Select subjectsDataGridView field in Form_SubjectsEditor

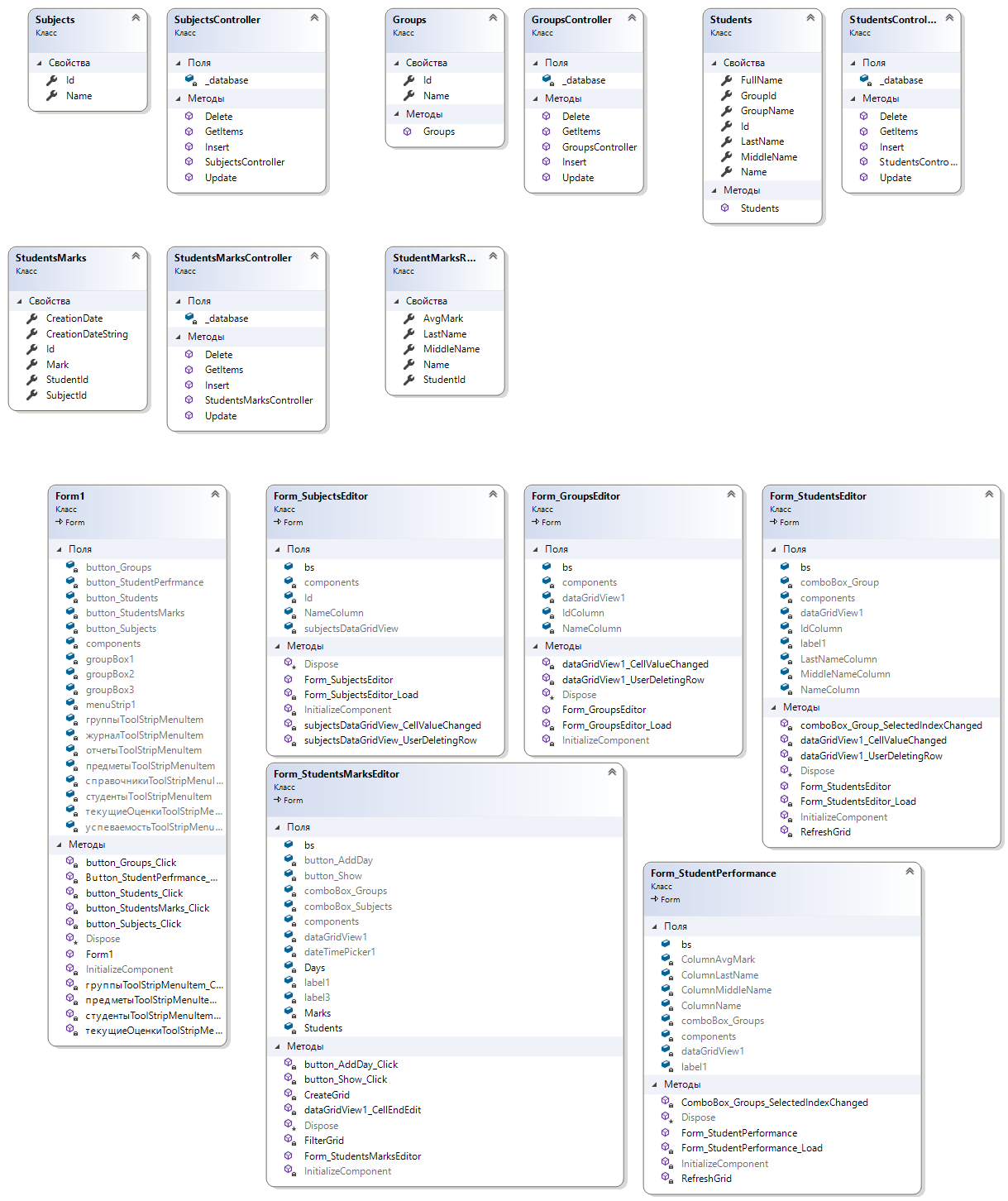(x=351, y=629)
